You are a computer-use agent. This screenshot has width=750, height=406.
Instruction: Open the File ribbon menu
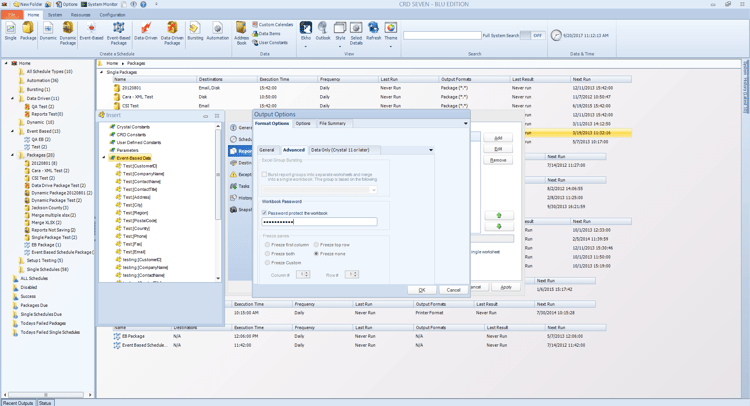(x=11, y=15)
